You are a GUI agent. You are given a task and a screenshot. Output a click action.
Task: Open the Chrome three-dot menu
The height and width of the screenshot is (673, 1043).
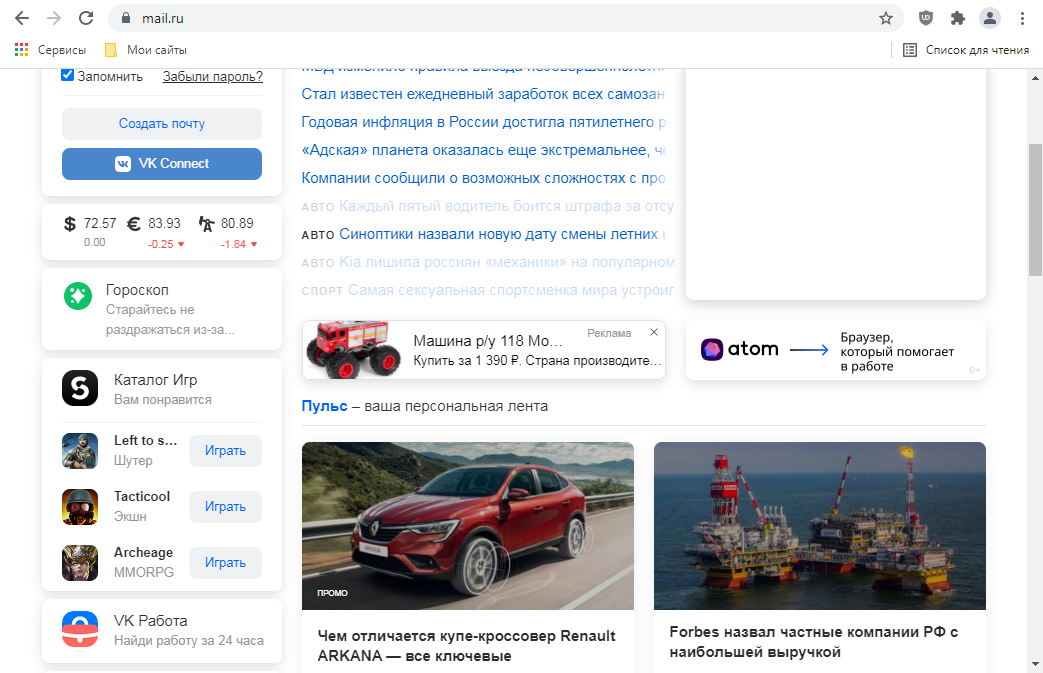(x=1022, y=18)
